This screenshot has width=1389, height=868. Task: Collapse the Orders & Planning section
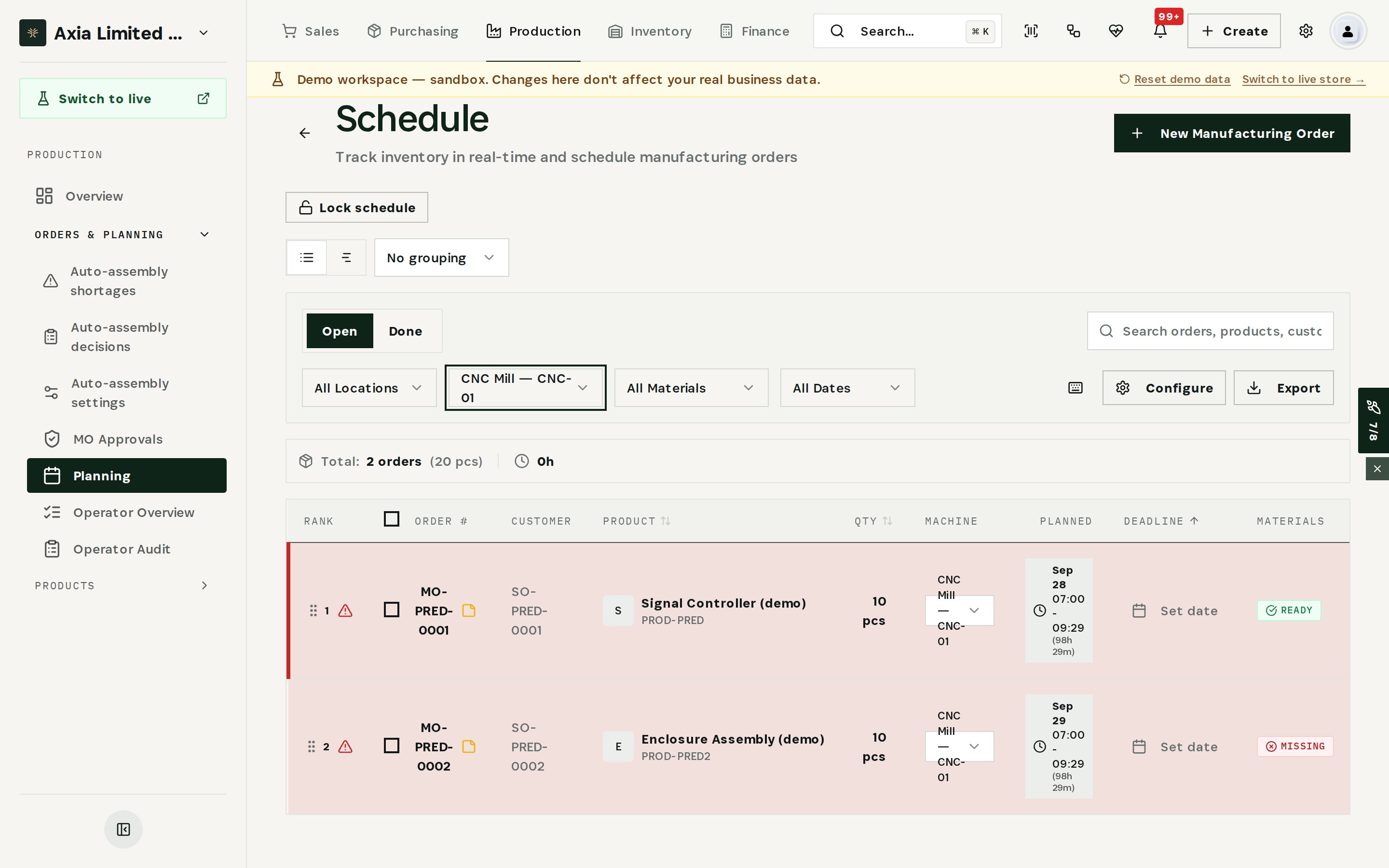123,235
